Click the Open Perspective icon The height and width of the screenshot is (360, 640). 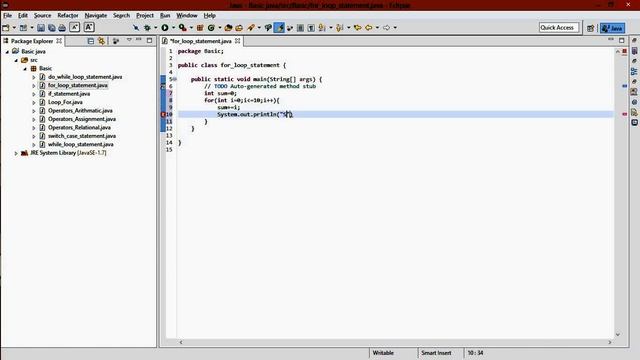click(x=590, y=28)
